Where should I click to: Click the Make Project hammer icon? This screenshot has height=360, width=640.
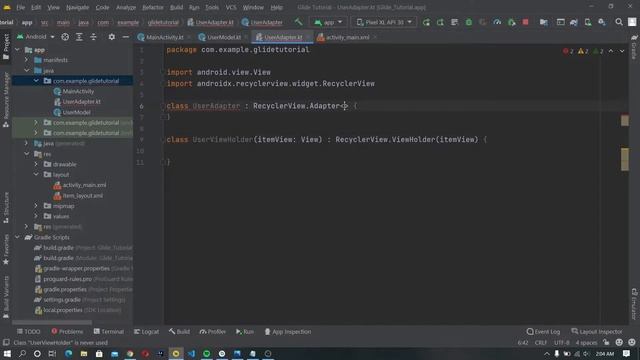(298, 22)
